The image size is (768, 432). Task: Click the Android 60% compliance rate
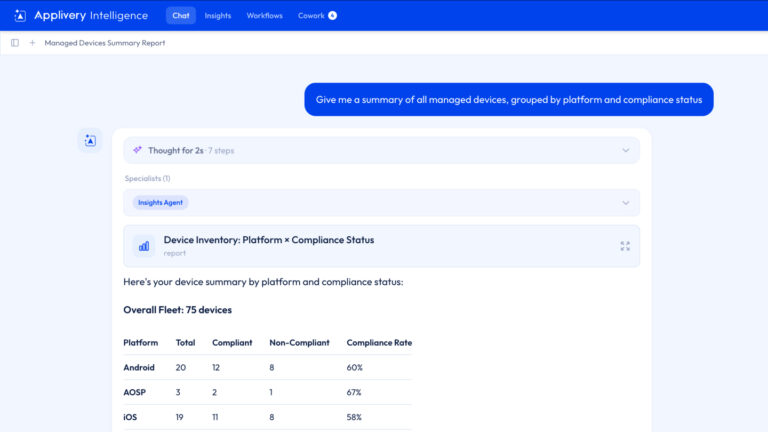pos(355,367)
